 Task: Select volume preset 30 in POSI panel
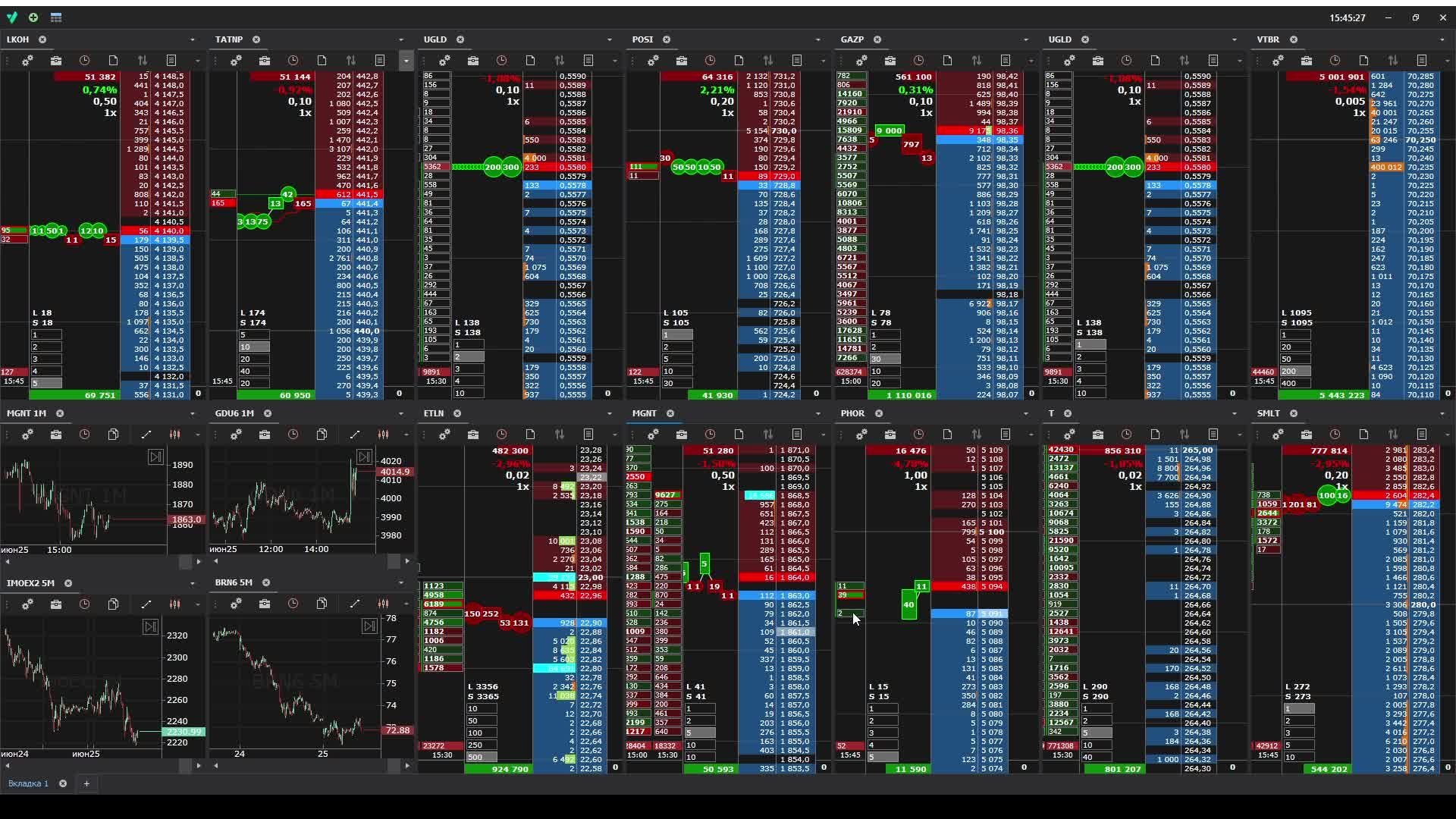point(677,384)
